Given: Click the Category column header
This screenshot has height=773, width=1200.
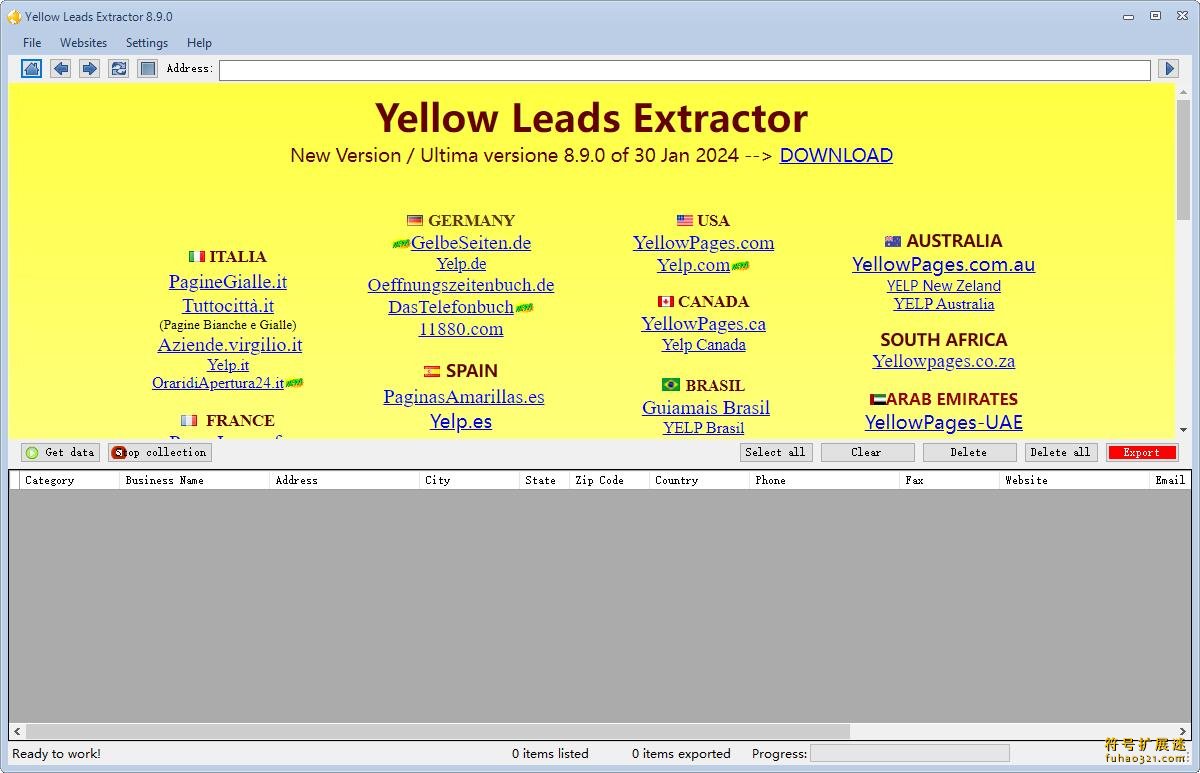Looking at the screenshot, I should pyautogui.click(x=69, y=480).
